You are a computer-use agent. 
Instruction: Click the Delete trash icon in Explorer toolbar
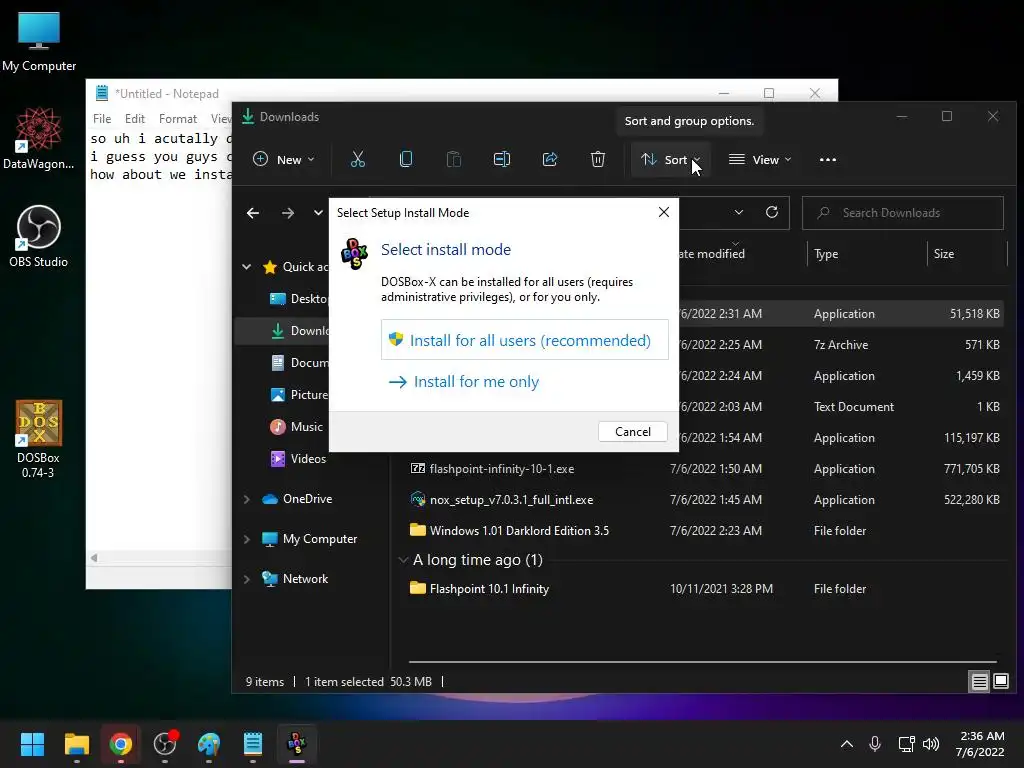(598, 159)
